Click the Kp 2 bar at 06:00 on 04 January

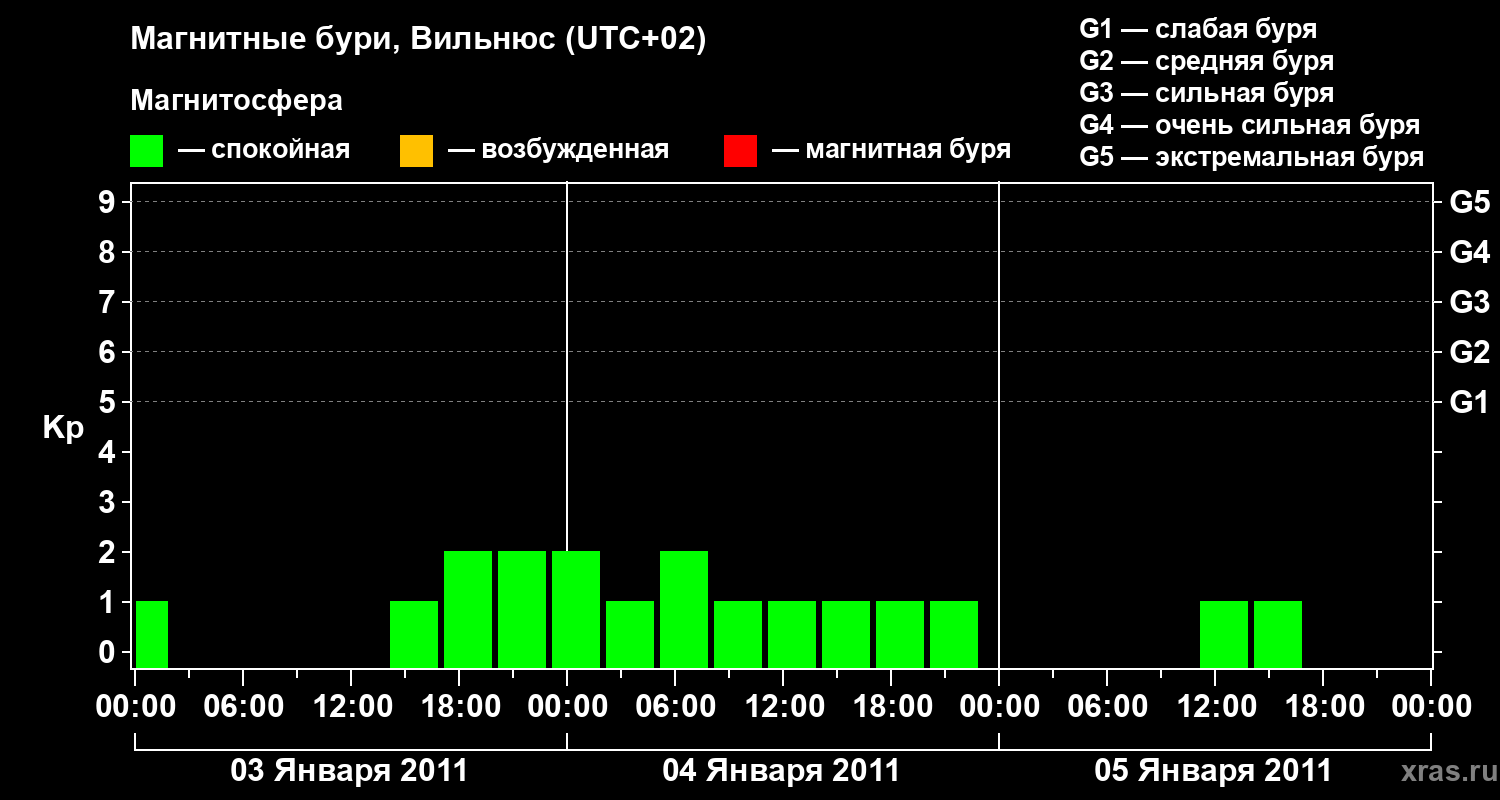click(x=684, y=609)
